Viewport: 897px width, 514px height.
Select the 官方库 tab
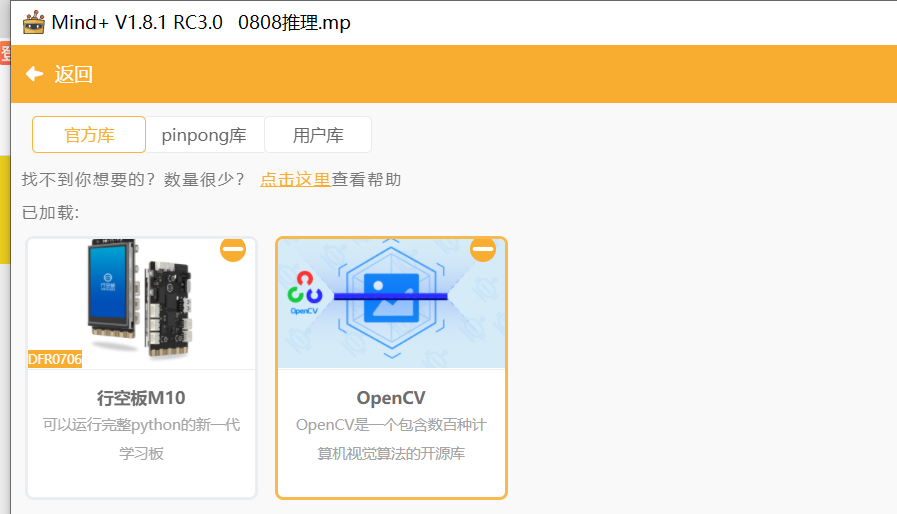[89, 135]
